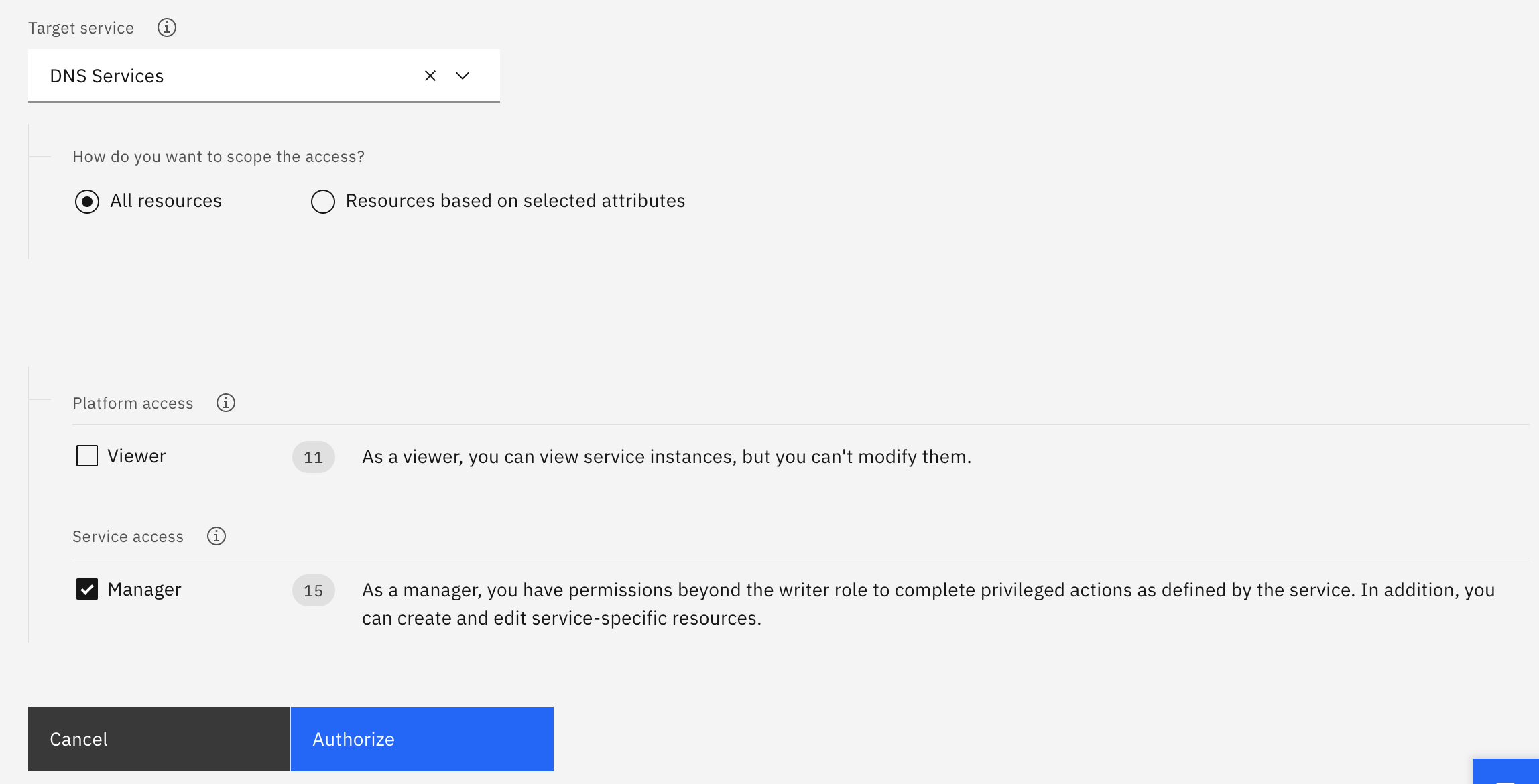Image resolution: width=1539 pixels, height=784 pixels.
Task: Click the 11 actions badge for Viewer
Action: [313, 457]
